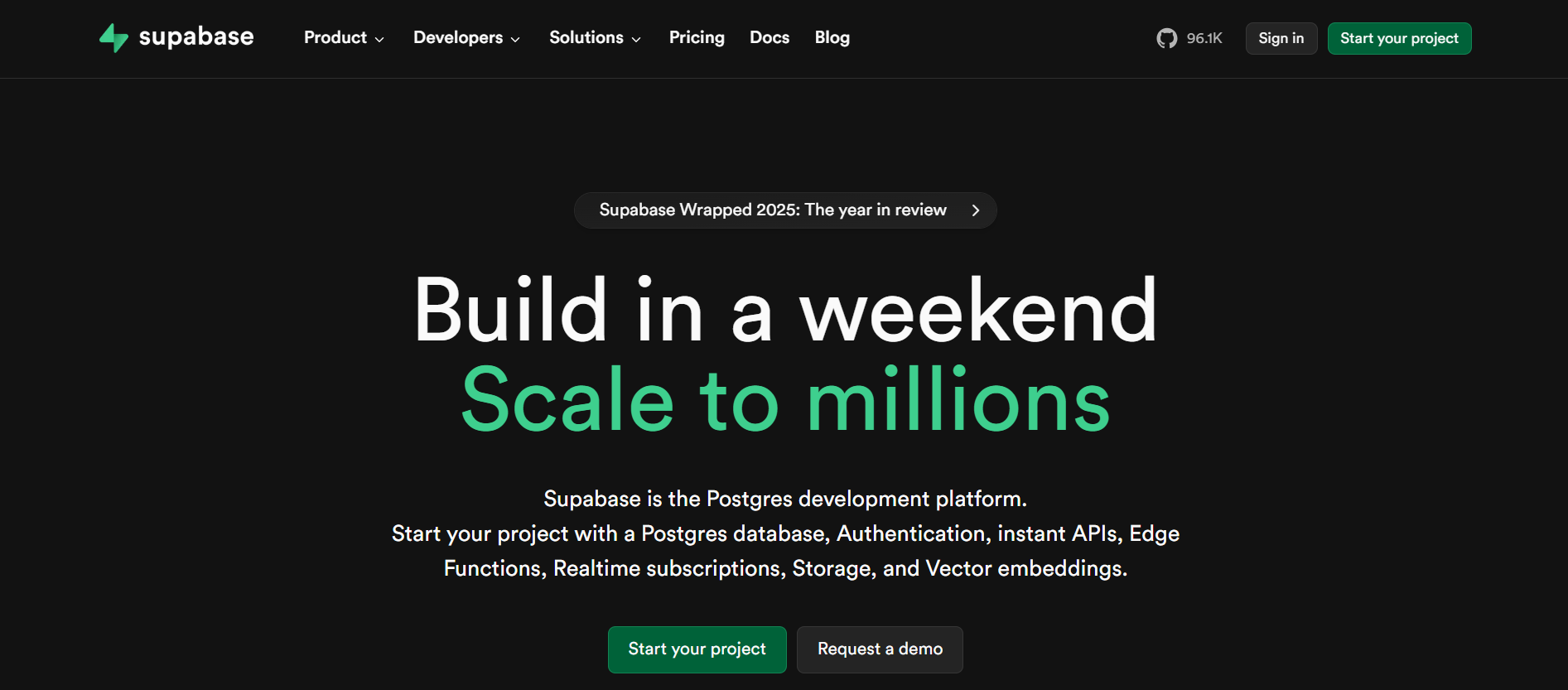This screenshot has height=690, width=1568.
Task: Click the 96.1K GitHub star count
Action: coord(1204,37)
